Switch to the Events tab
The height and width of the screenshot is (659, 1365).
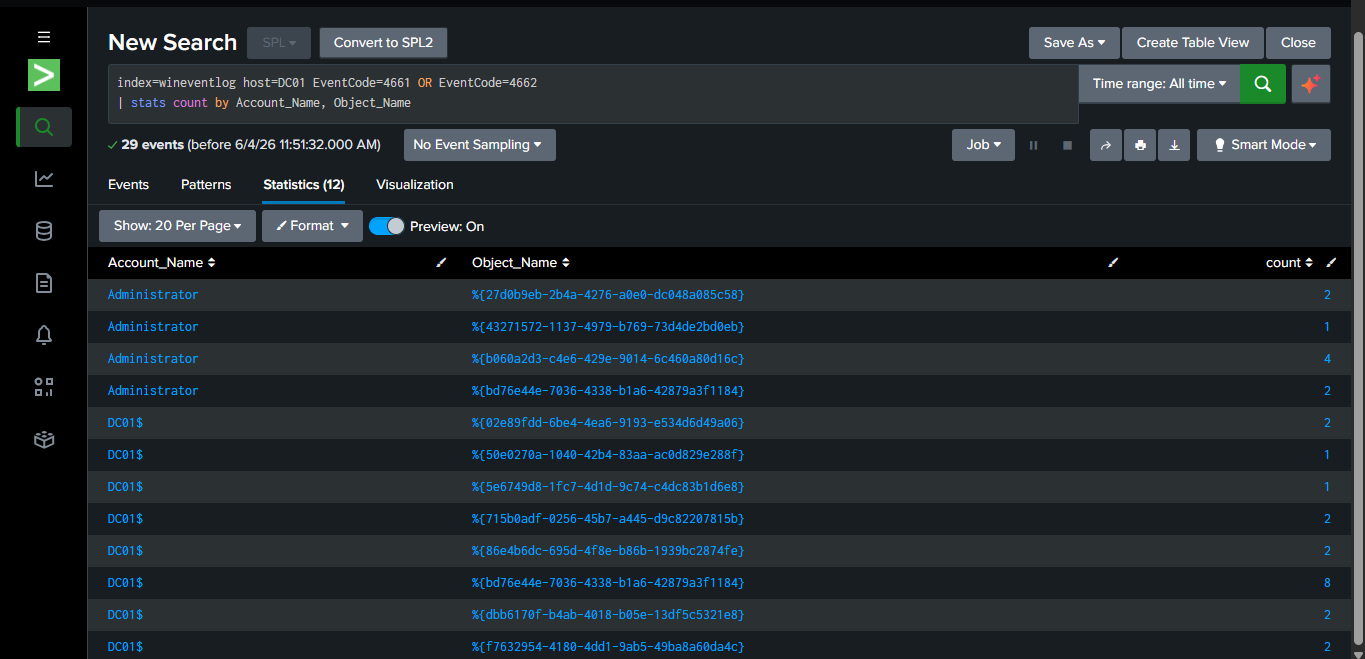(x=128, y=185)
